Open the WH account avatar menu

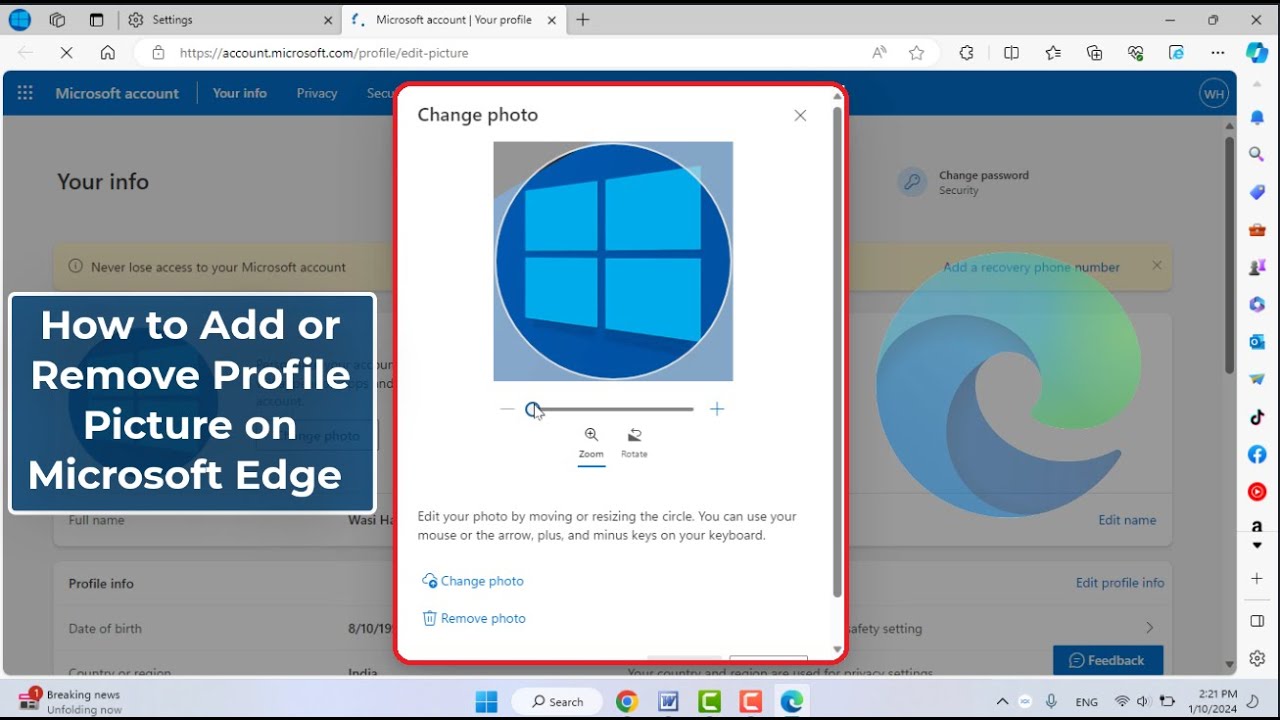click(x=1213, y=94)
